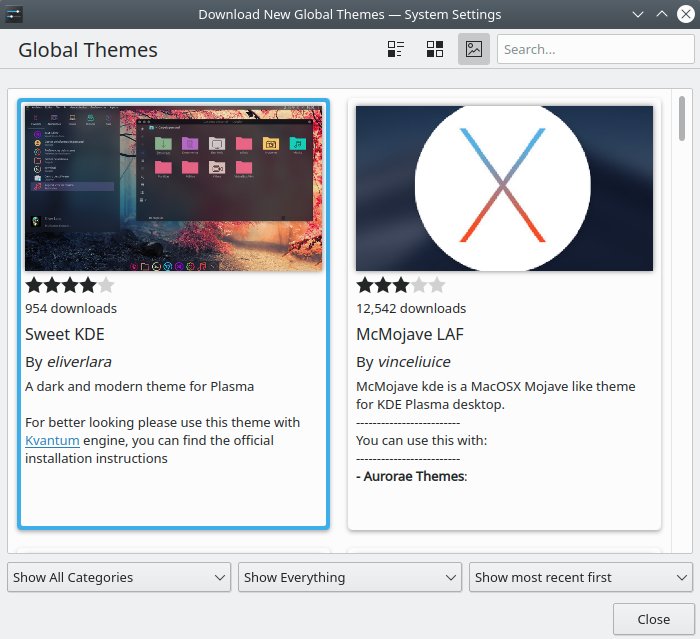
Task: Click the Close button
Action: click(x=654, y=619)
